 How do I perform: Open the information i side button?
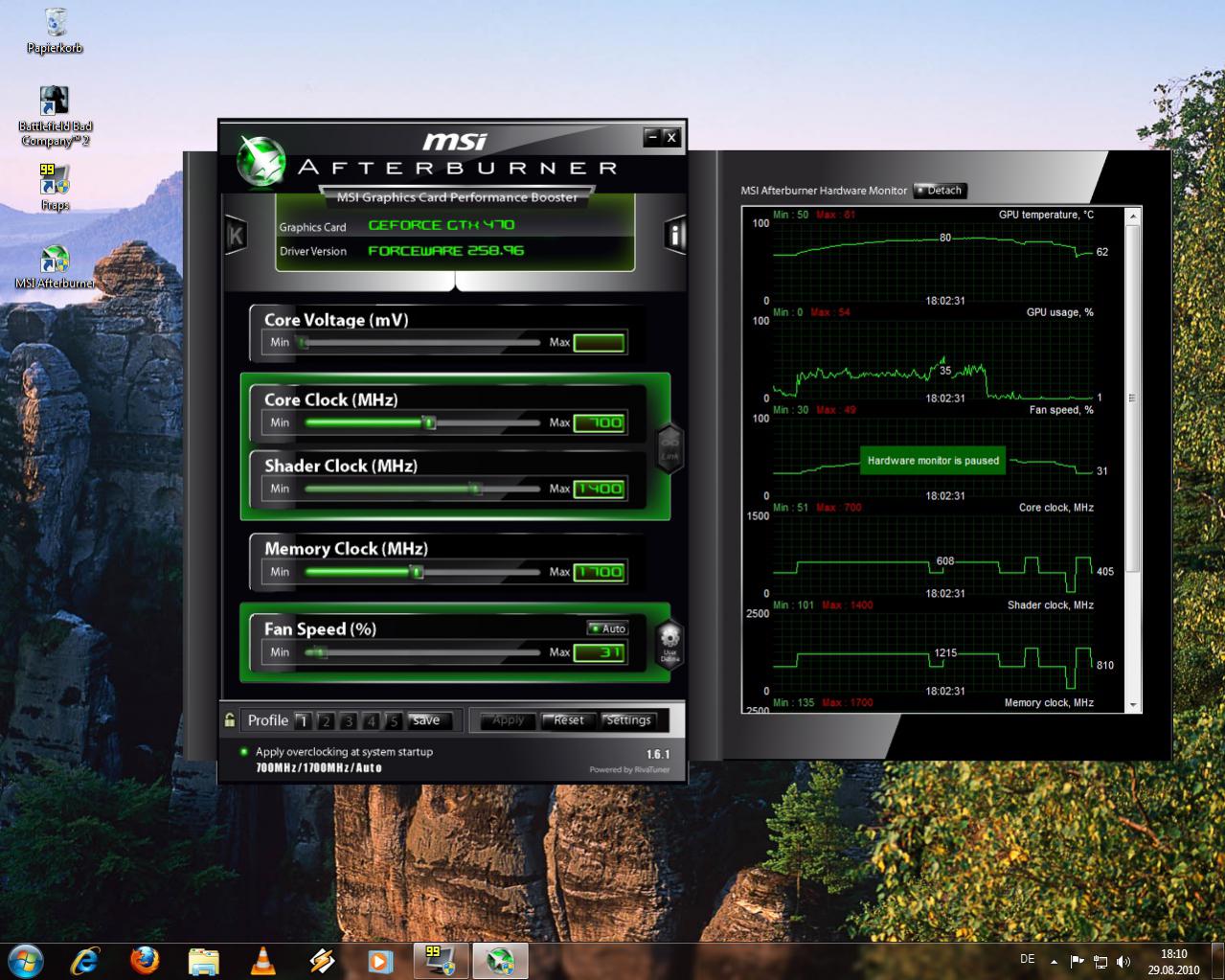pyautogui.click(x=676, y=235)
